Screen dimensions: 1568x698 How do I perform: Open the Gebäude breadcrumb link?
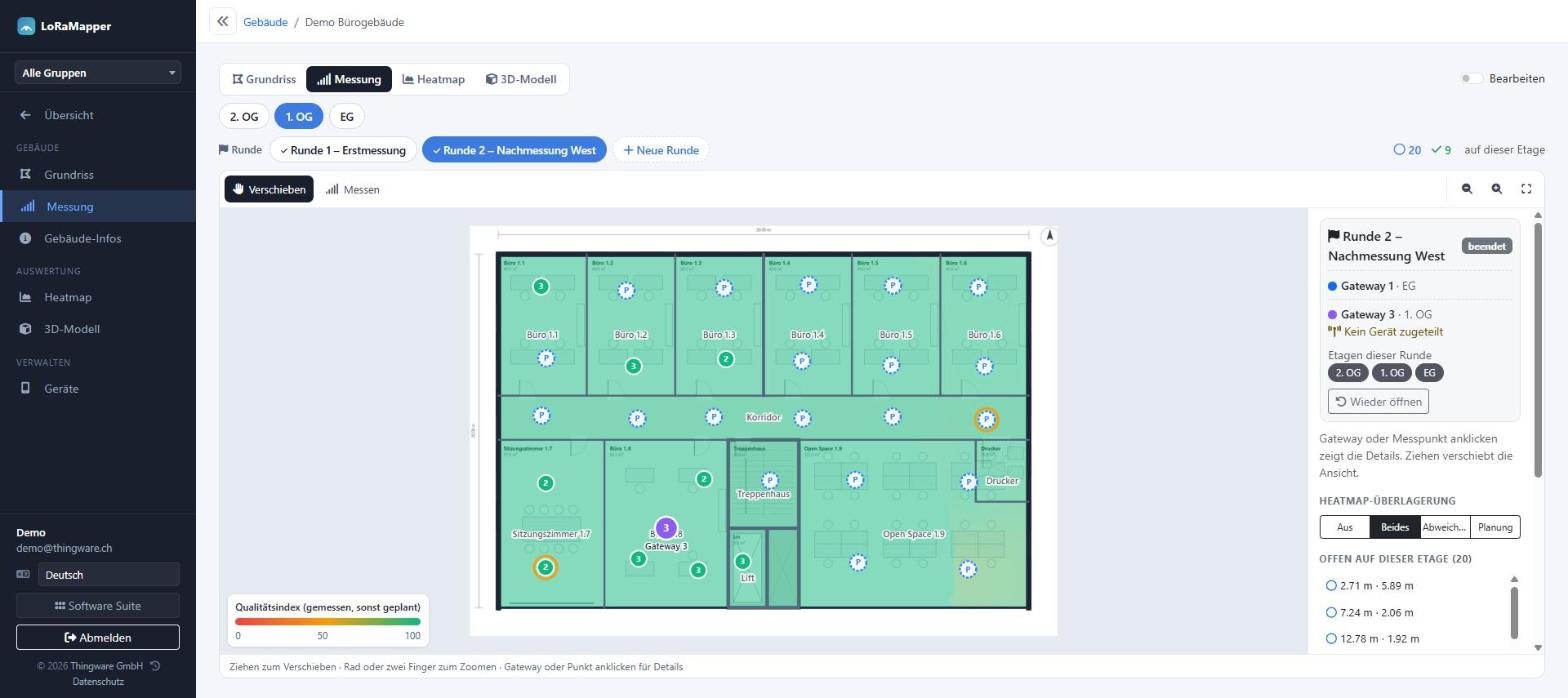(265, 22)
